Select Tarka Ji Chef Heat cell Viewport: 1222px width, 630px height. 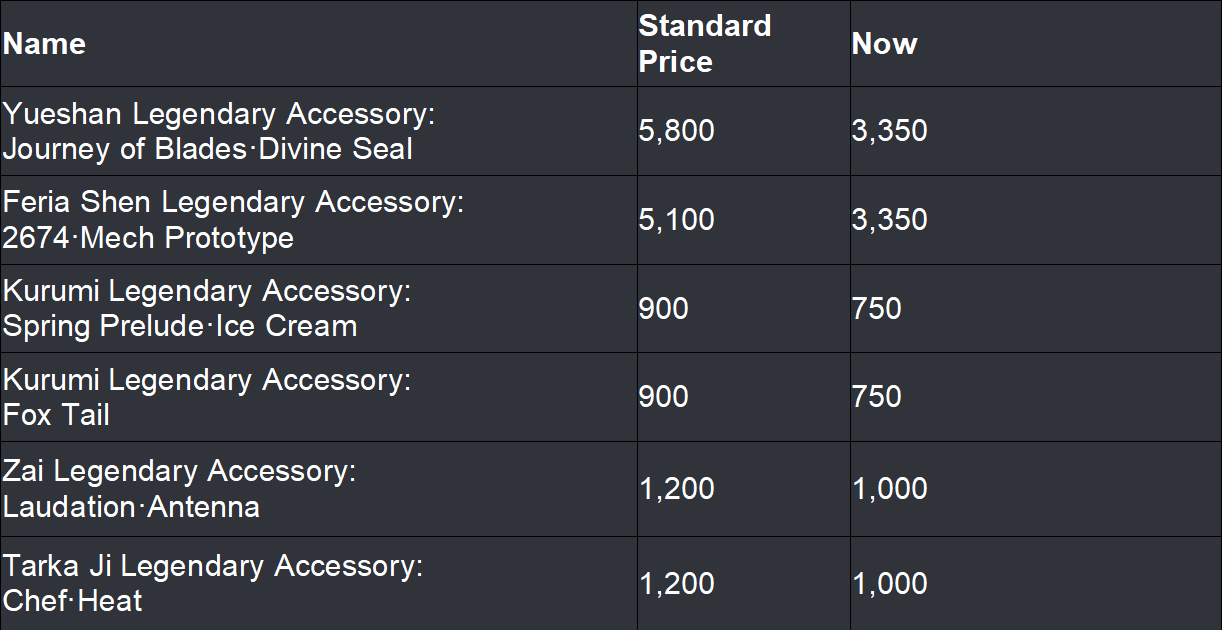click(x=213, y=583)
